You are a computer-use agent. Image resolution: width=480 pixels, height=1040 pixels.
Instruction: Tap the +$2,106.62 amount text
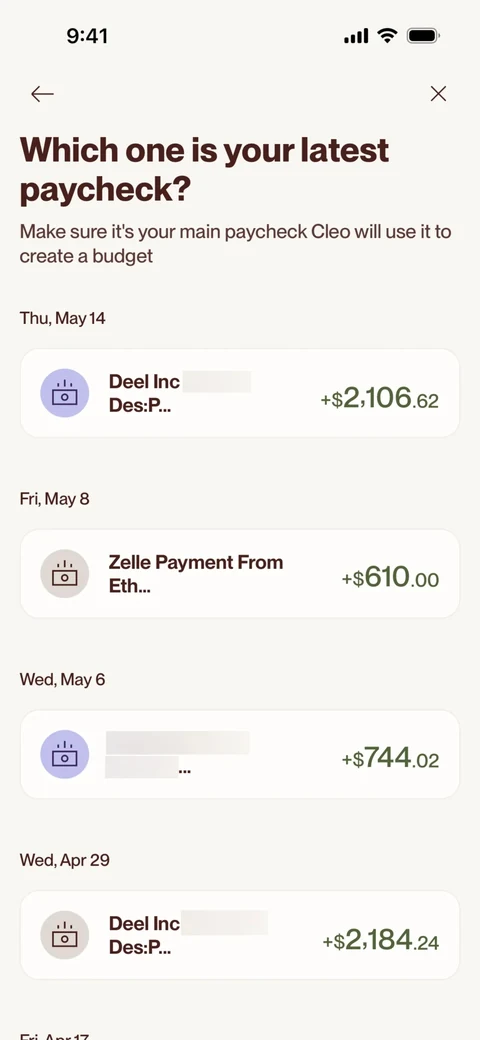click(x=380, y=397)
